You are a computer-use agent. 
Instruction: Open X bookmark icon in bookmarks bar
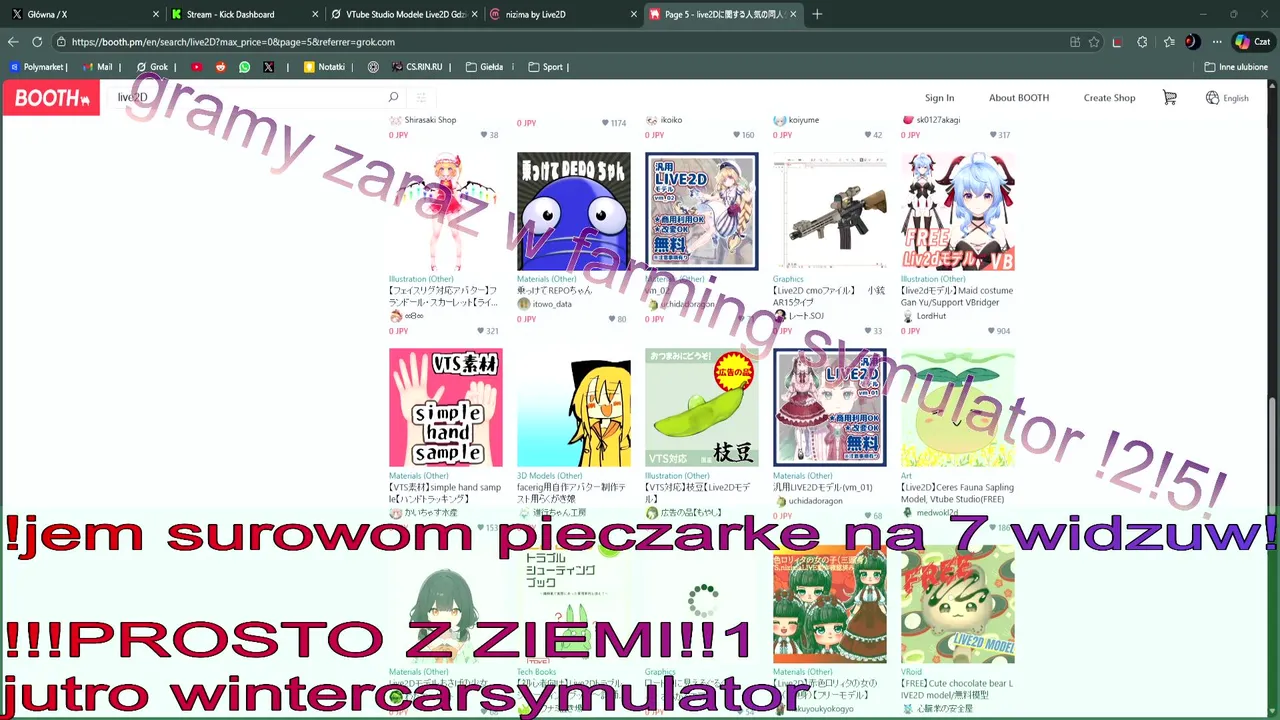[268, 67]
